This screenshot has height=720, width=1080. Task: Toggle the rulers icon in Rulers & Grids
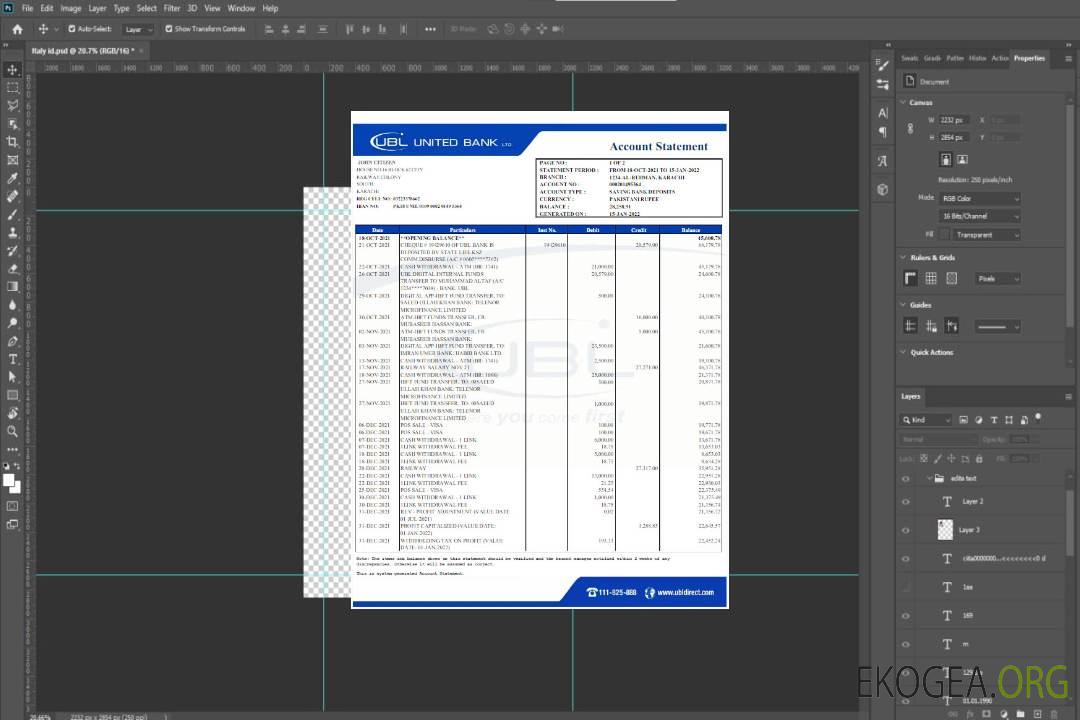911,278
